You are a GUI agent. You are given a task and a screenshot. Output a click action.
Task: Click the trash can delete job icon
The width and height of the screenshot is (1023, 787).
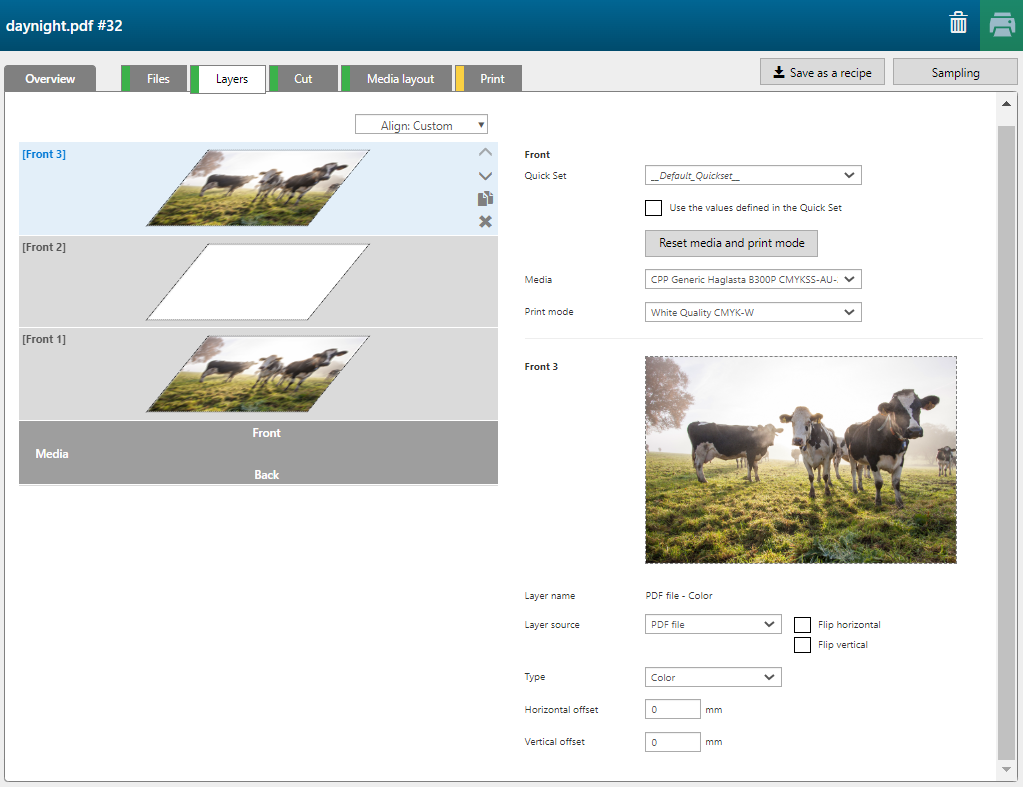click(958, 24)
